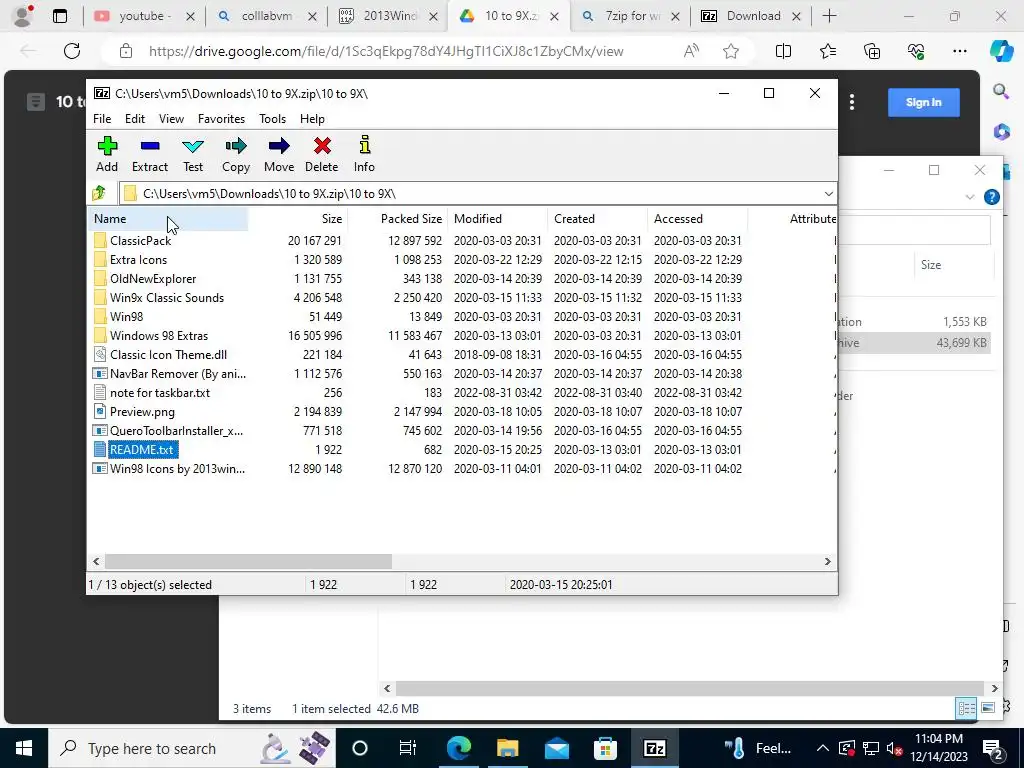Sort by Modified column header
This screenshot has width=1024, height=768.
pos(498,219)
